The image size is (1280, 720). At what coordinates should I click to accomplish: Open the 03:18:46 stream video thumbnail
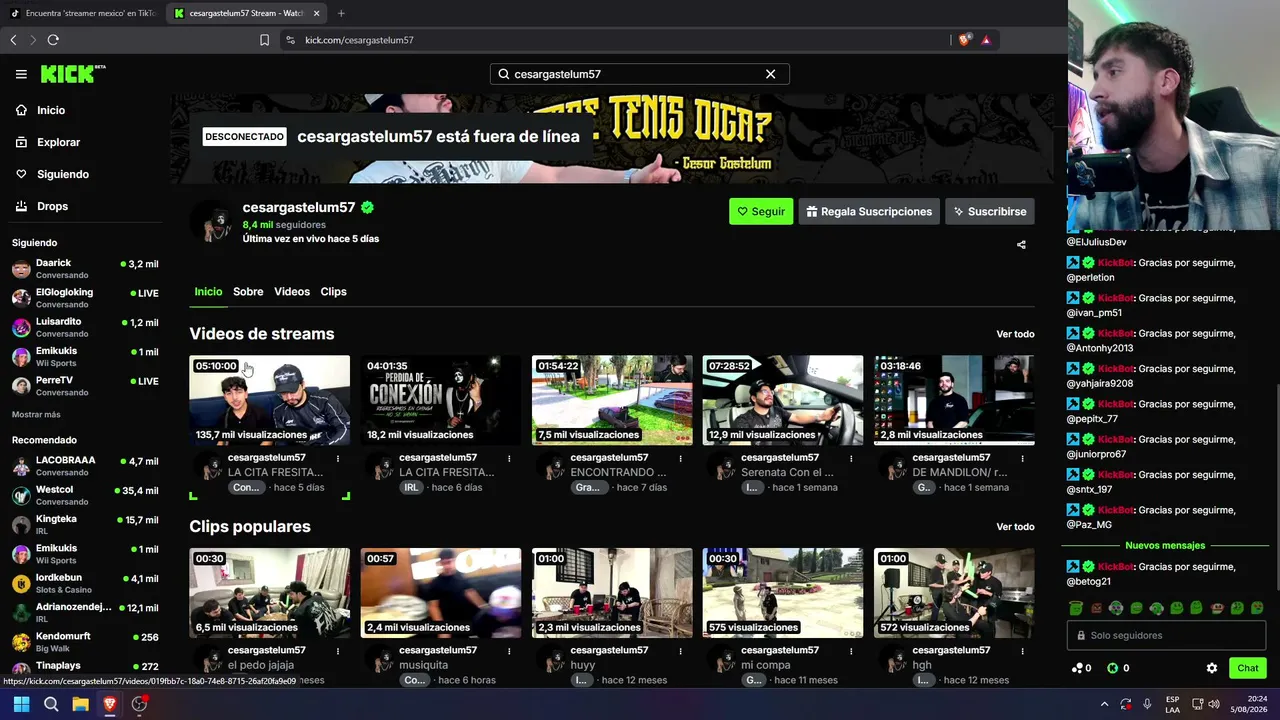954,400
